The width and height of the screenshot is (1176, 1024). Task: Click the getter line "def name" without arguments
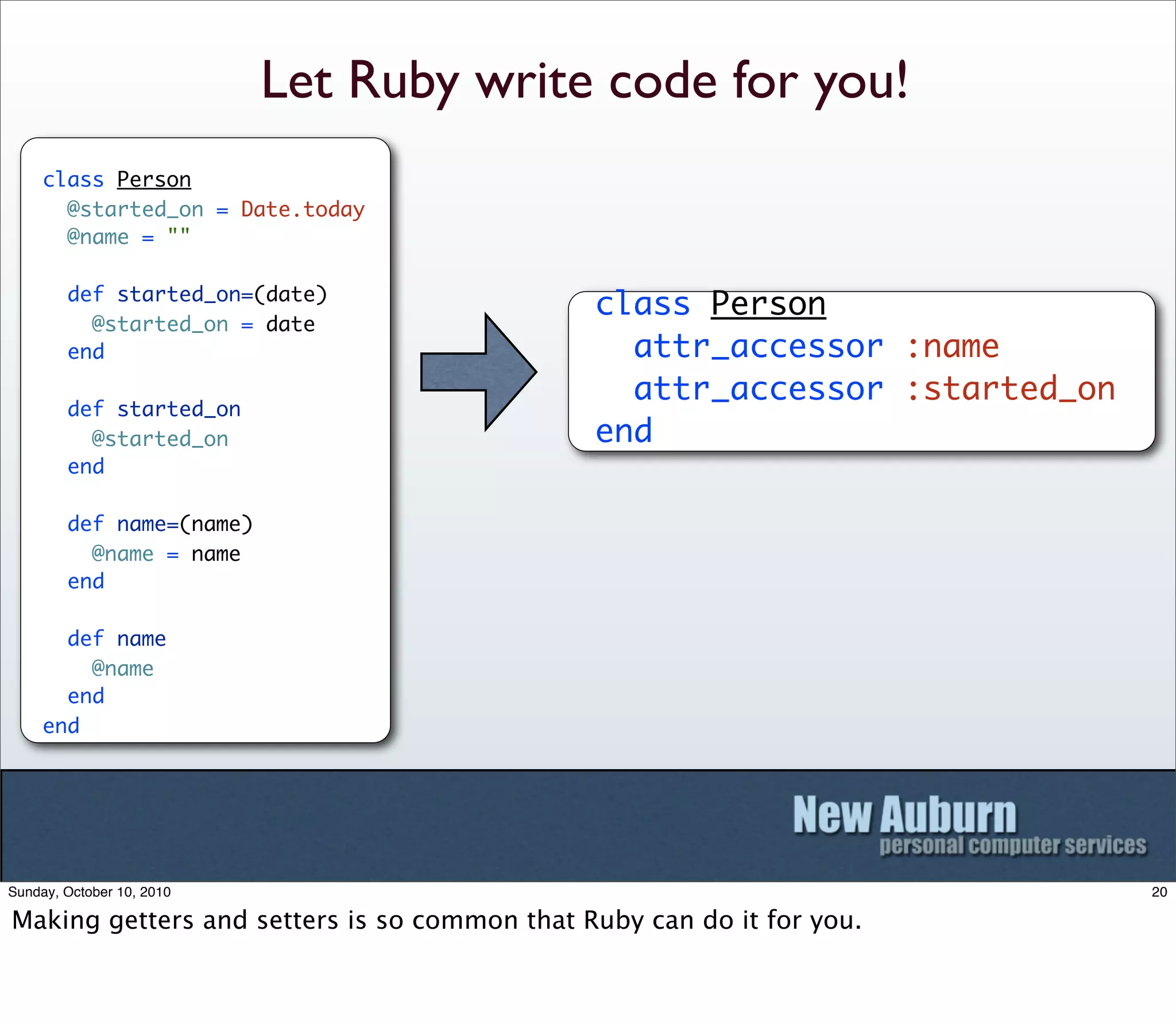click(x=117, y=639)
